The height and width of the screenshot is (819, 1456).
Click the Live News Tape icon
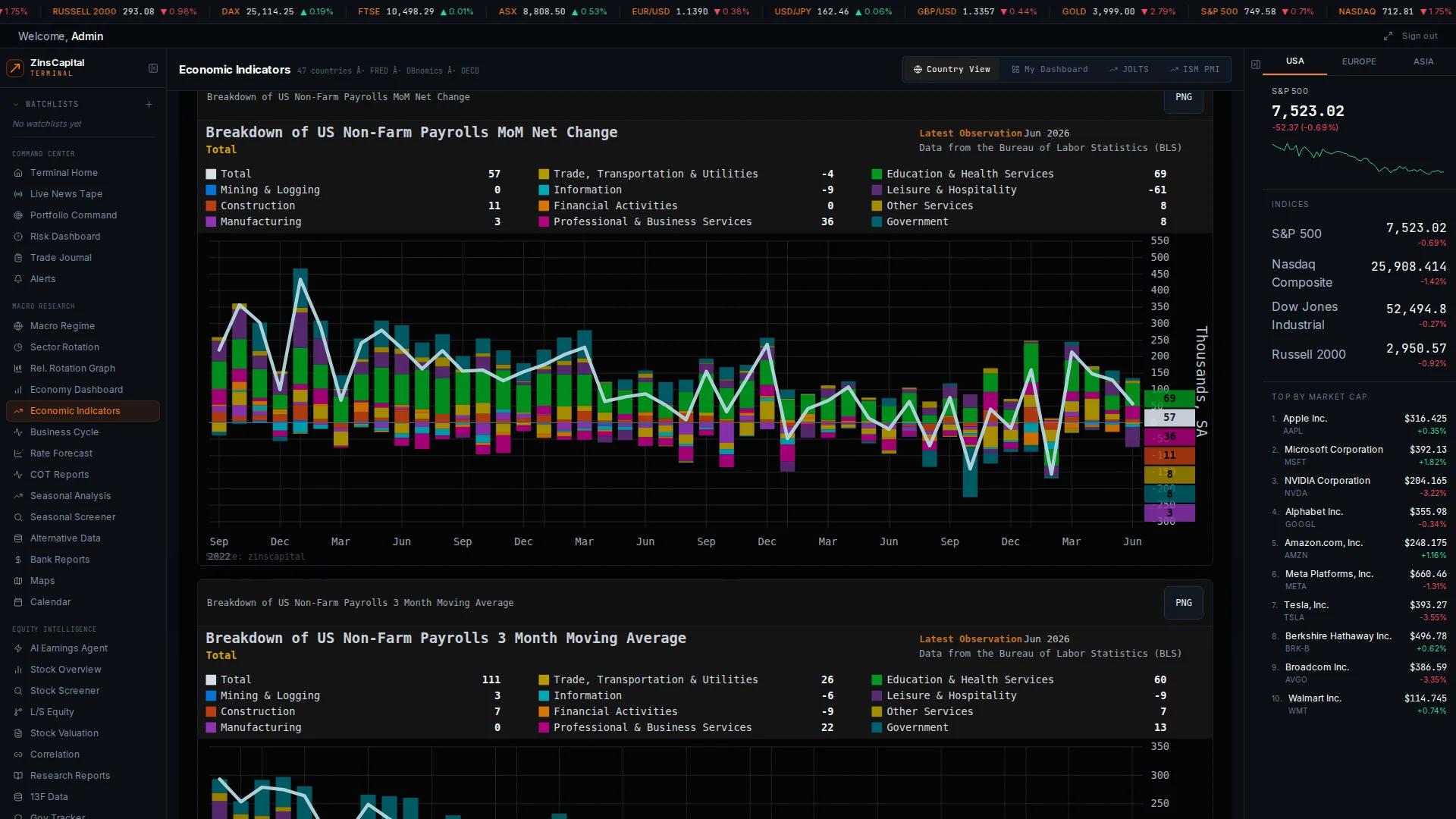coord(18,194)
